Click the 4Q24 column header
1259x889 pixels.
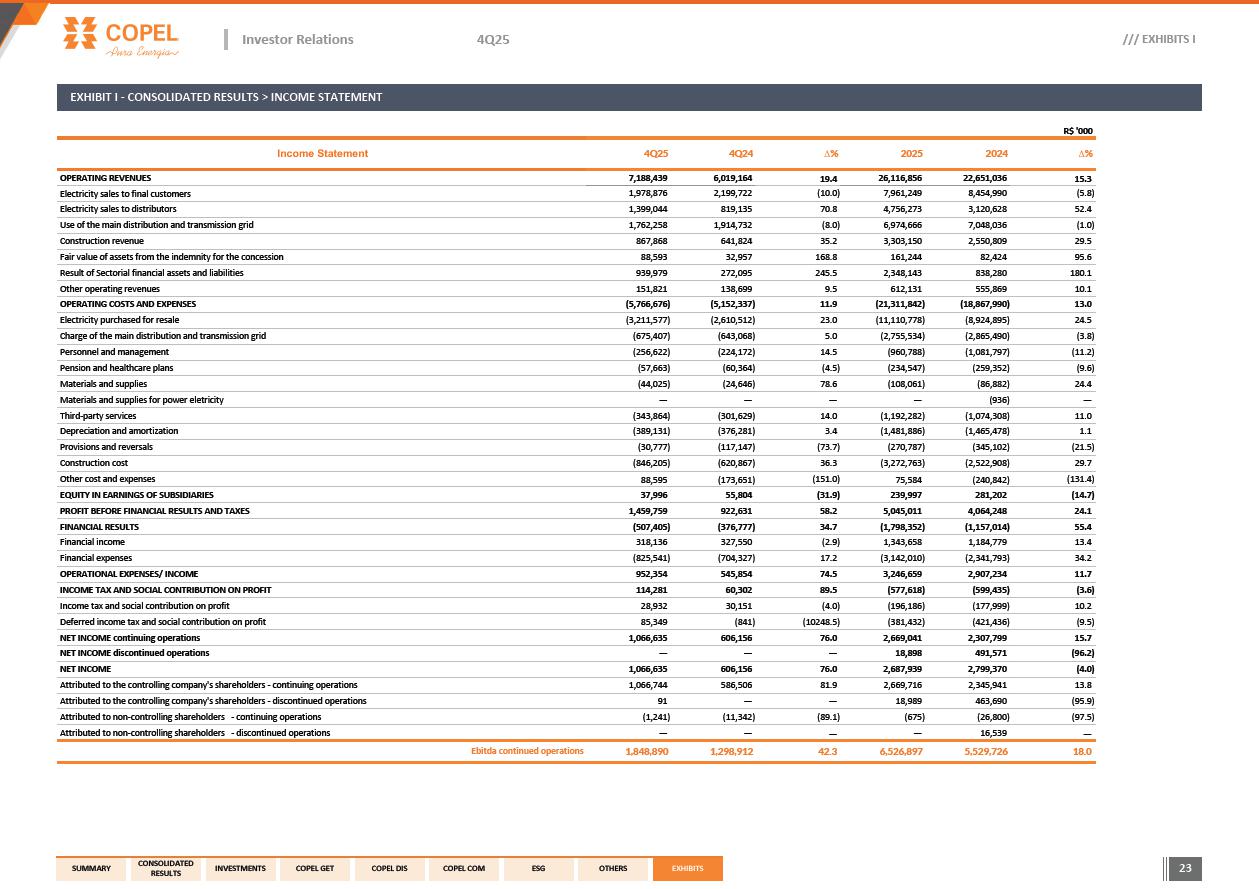click(740, 154)
